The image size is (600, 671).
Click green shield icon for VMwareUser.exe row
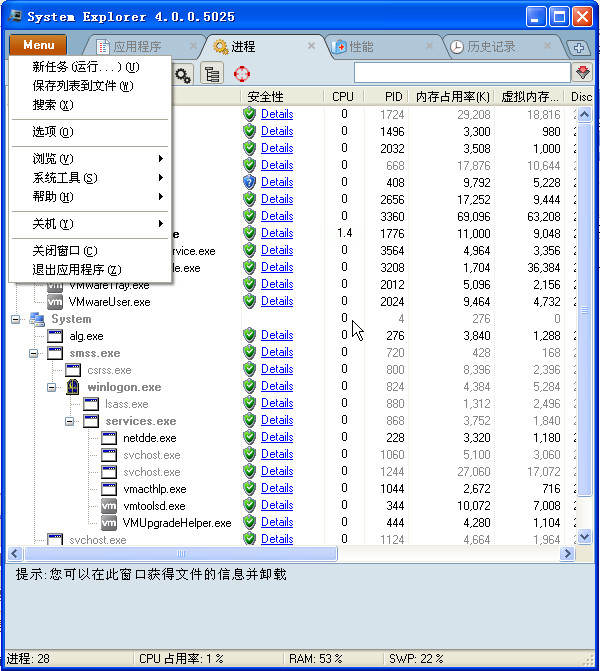250,301
